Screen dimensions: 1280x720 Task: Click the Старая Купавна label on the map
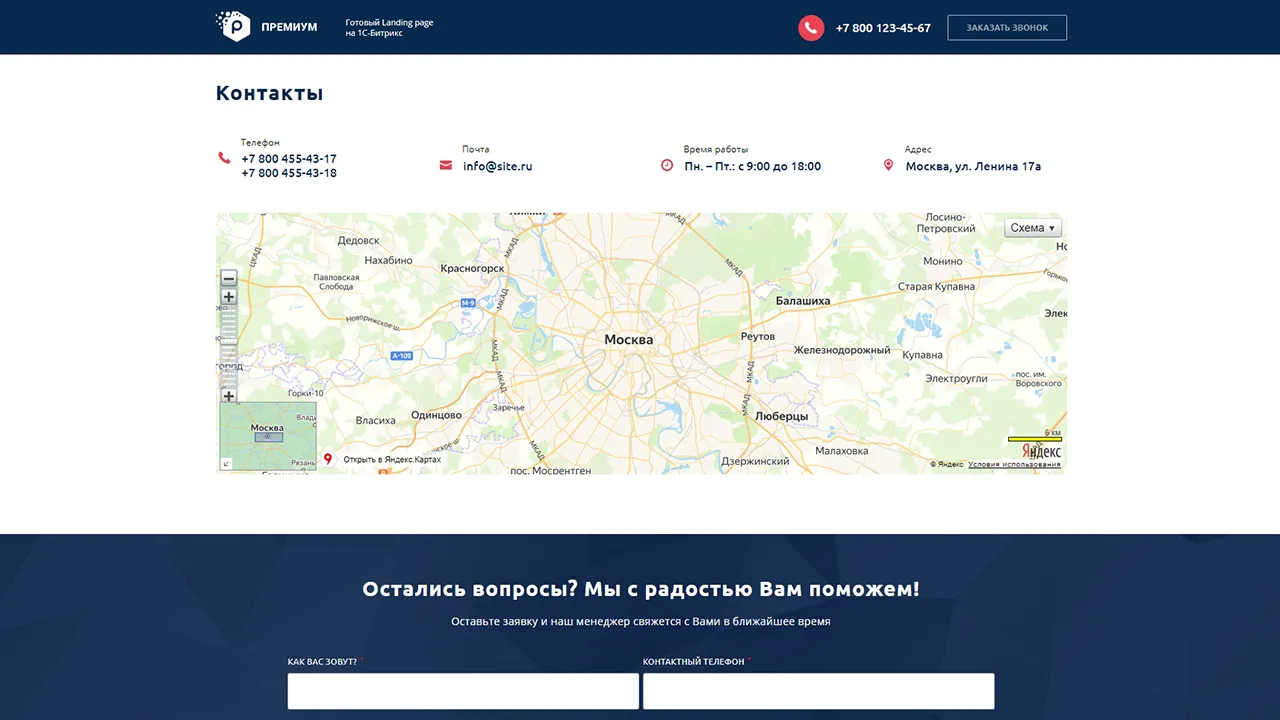click(936, 287)
